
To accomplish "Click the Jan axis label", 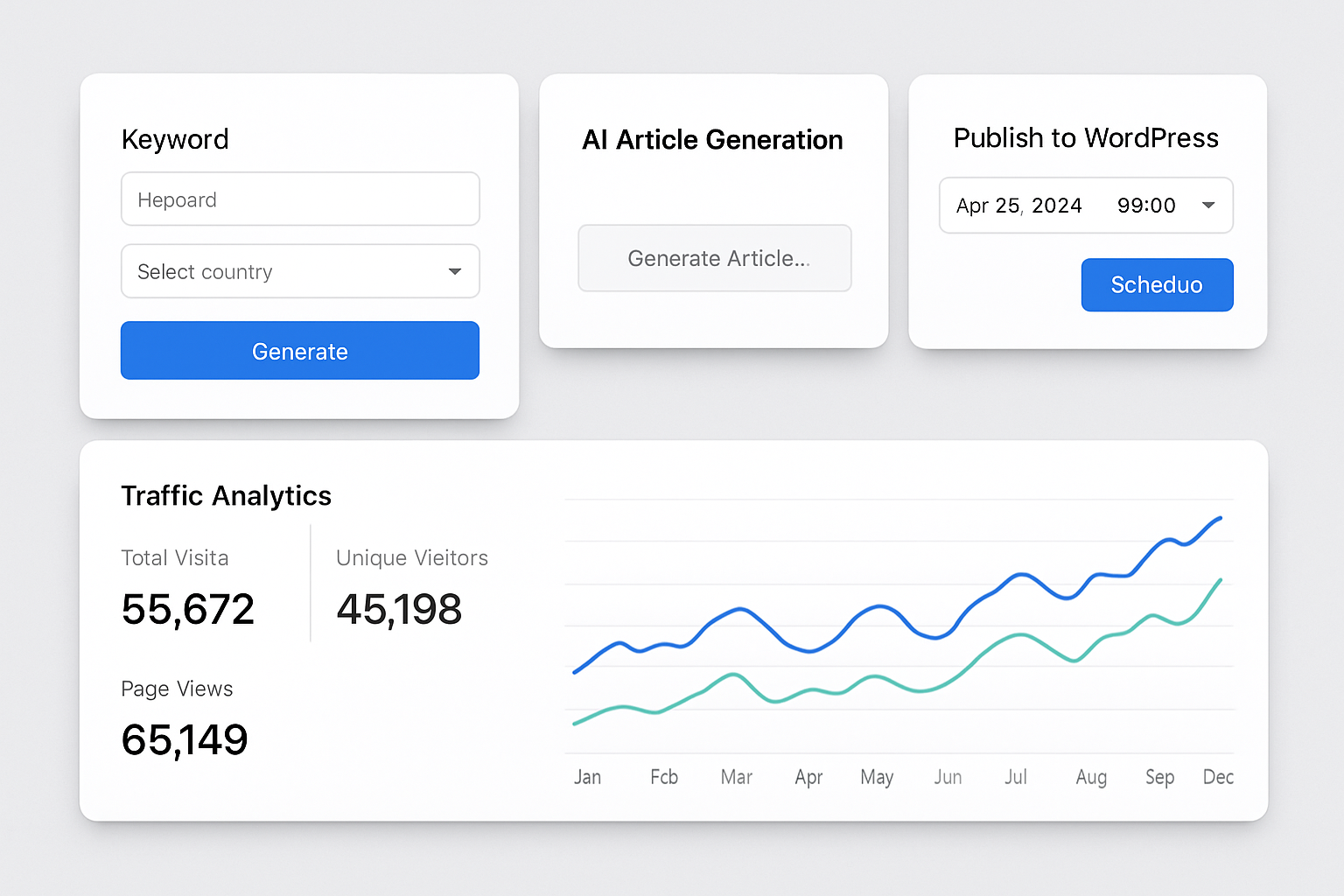I will [x=587, y=777].
